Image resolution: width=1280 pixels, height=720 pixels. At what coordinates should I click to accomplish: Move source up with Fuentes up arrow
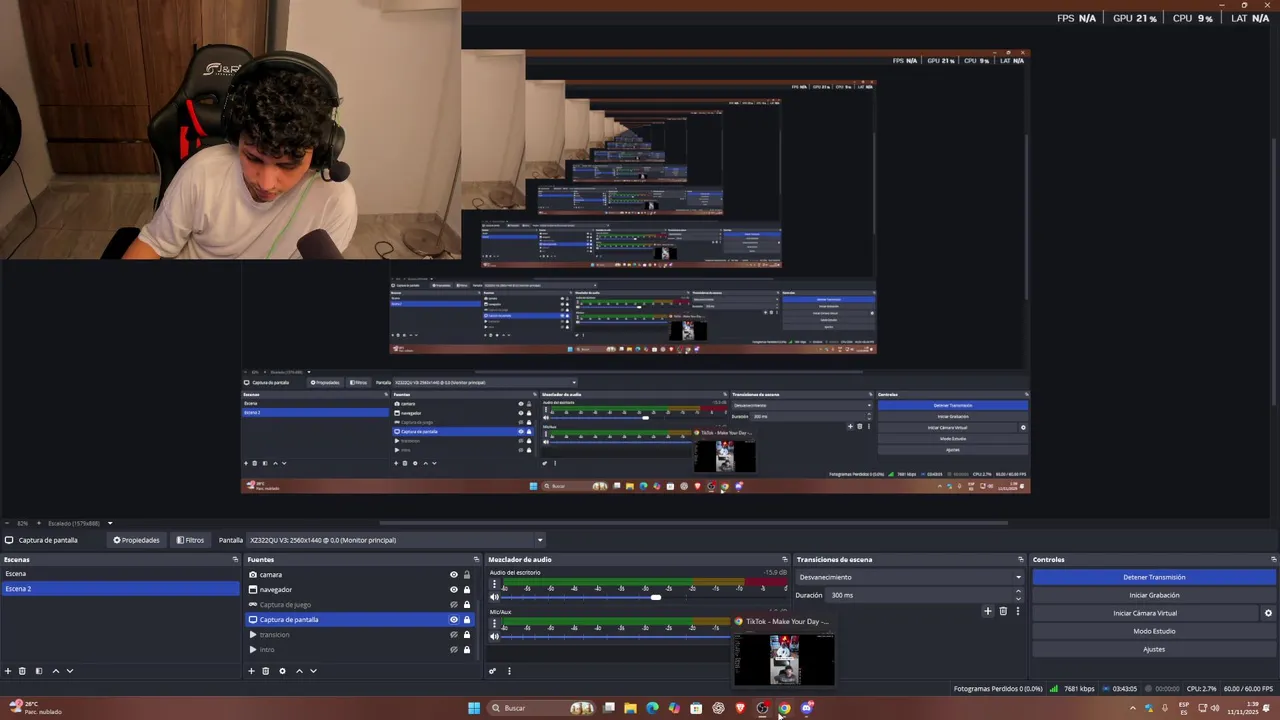pos(298,671)
